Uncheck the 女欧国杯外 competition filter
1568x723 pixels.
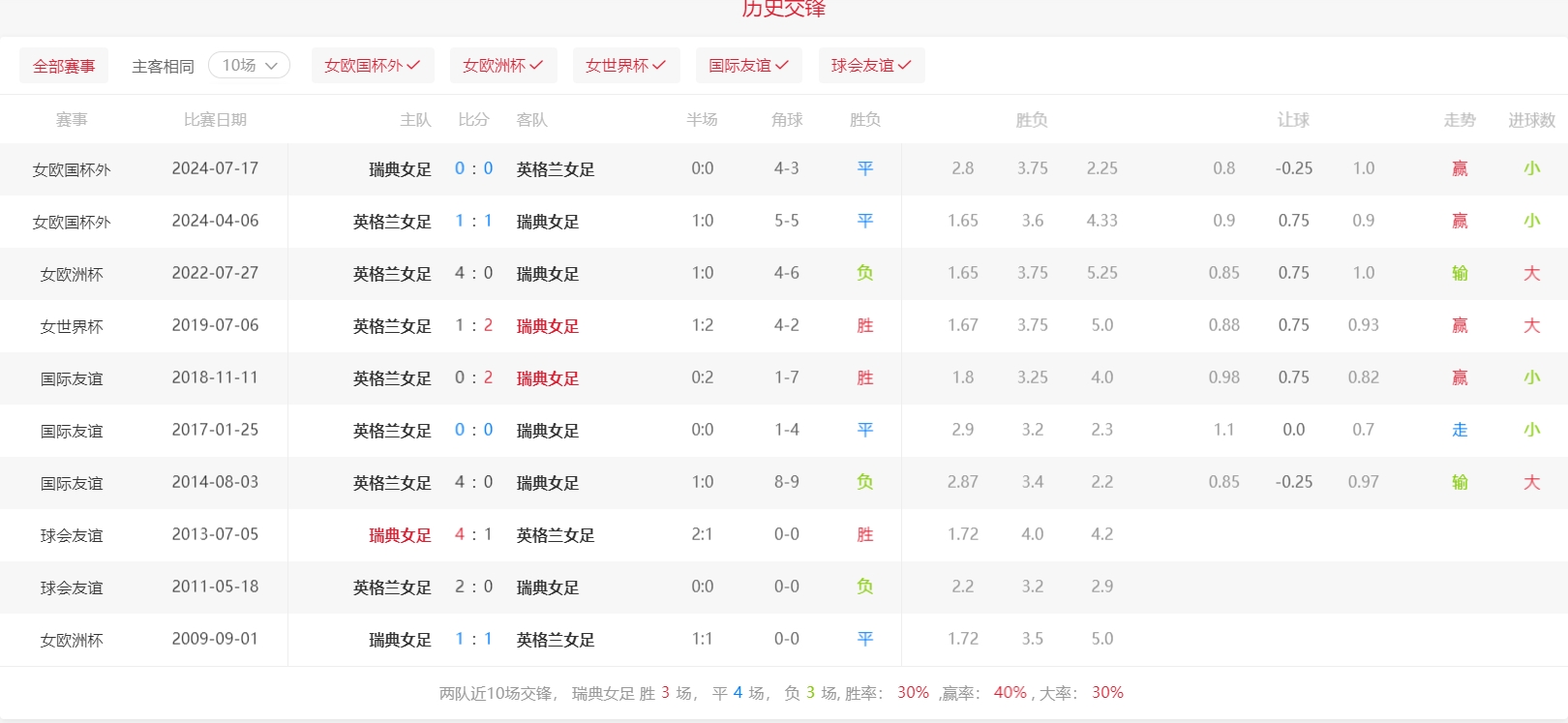(373, 66)
